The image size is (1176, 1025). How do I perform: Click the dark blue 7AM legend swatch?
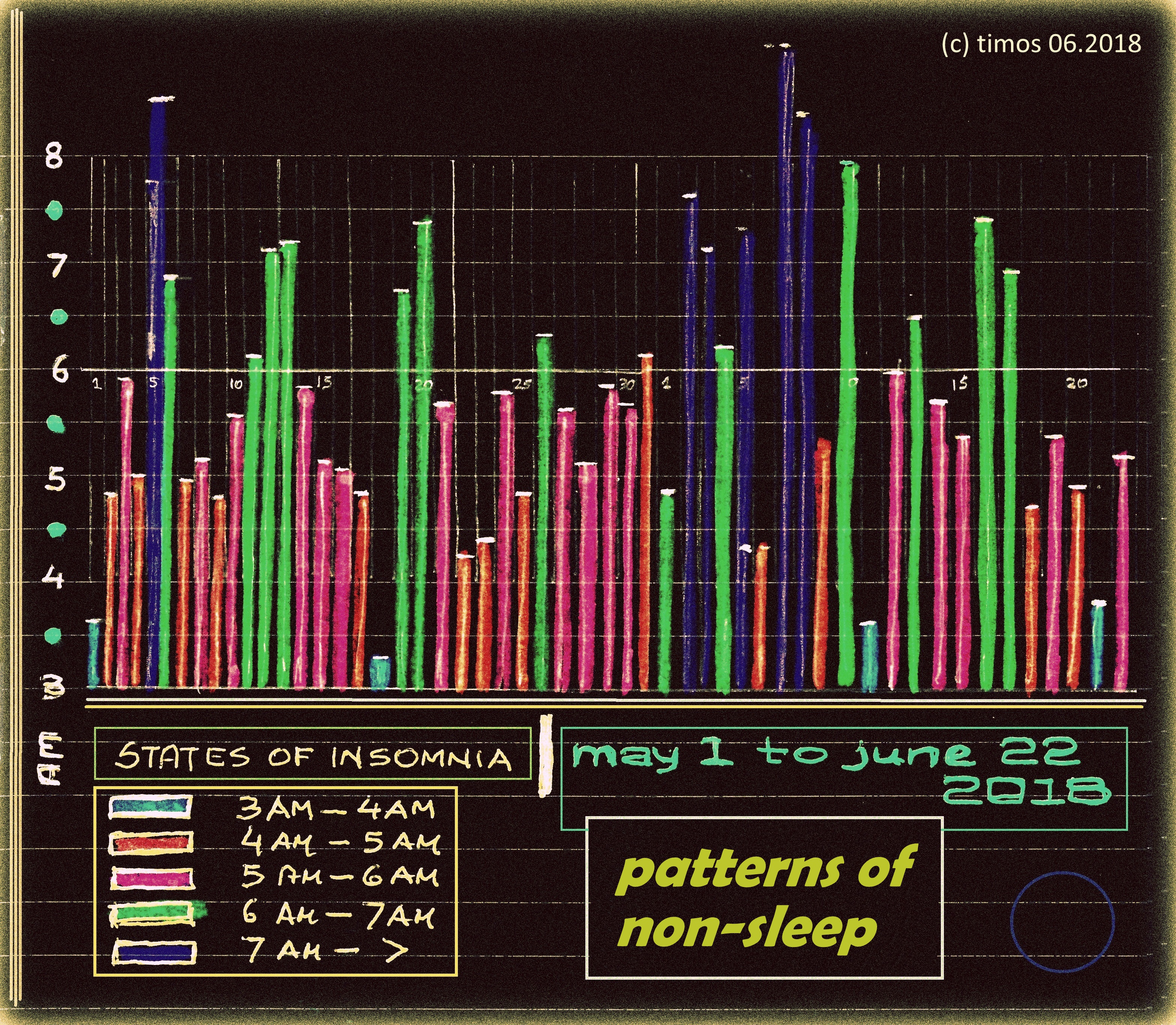pos(153,951)
